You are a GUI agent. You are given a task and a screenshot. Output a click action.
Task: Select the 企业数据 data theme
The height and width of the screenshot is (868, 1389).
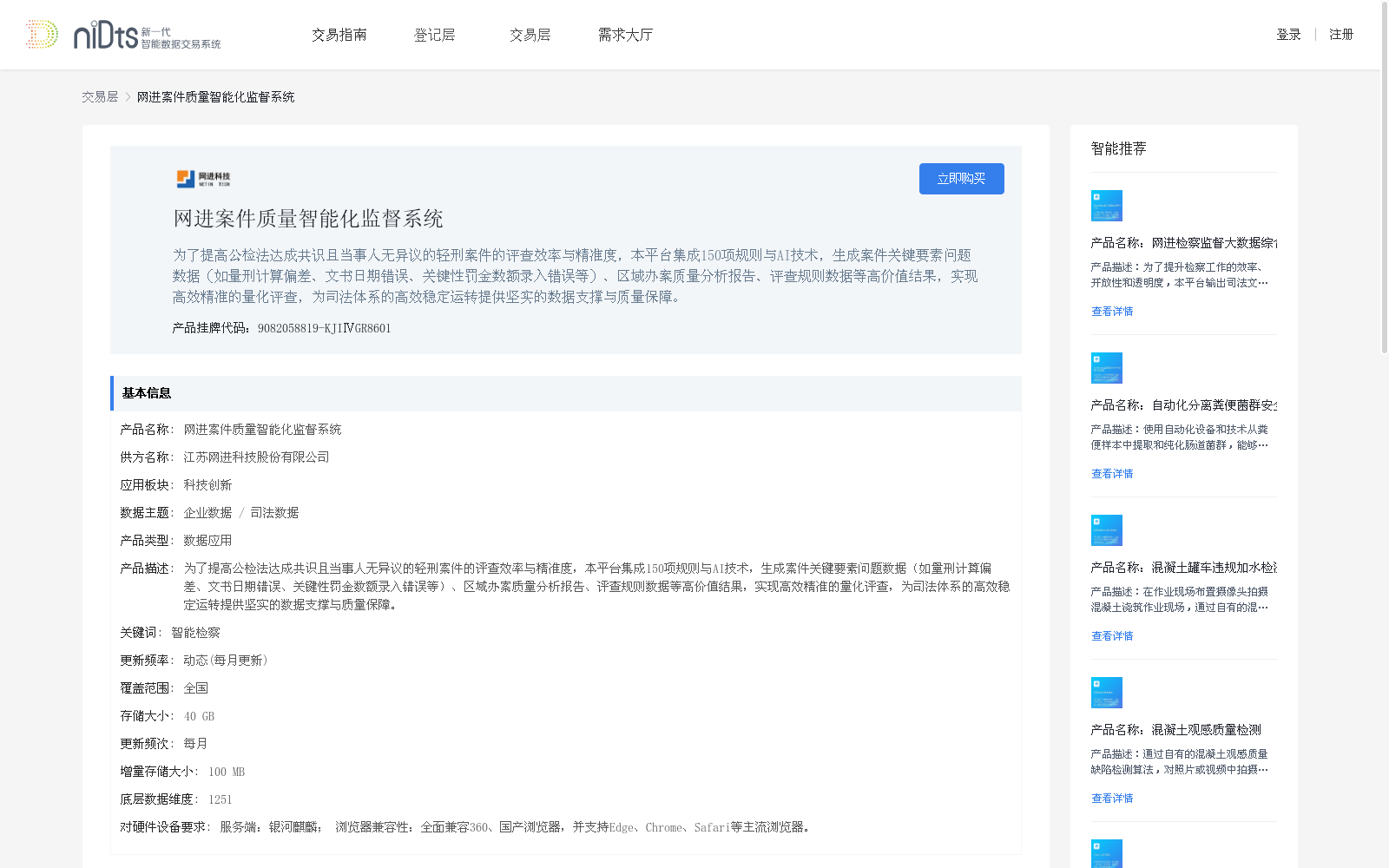click(x=207, y=513)
